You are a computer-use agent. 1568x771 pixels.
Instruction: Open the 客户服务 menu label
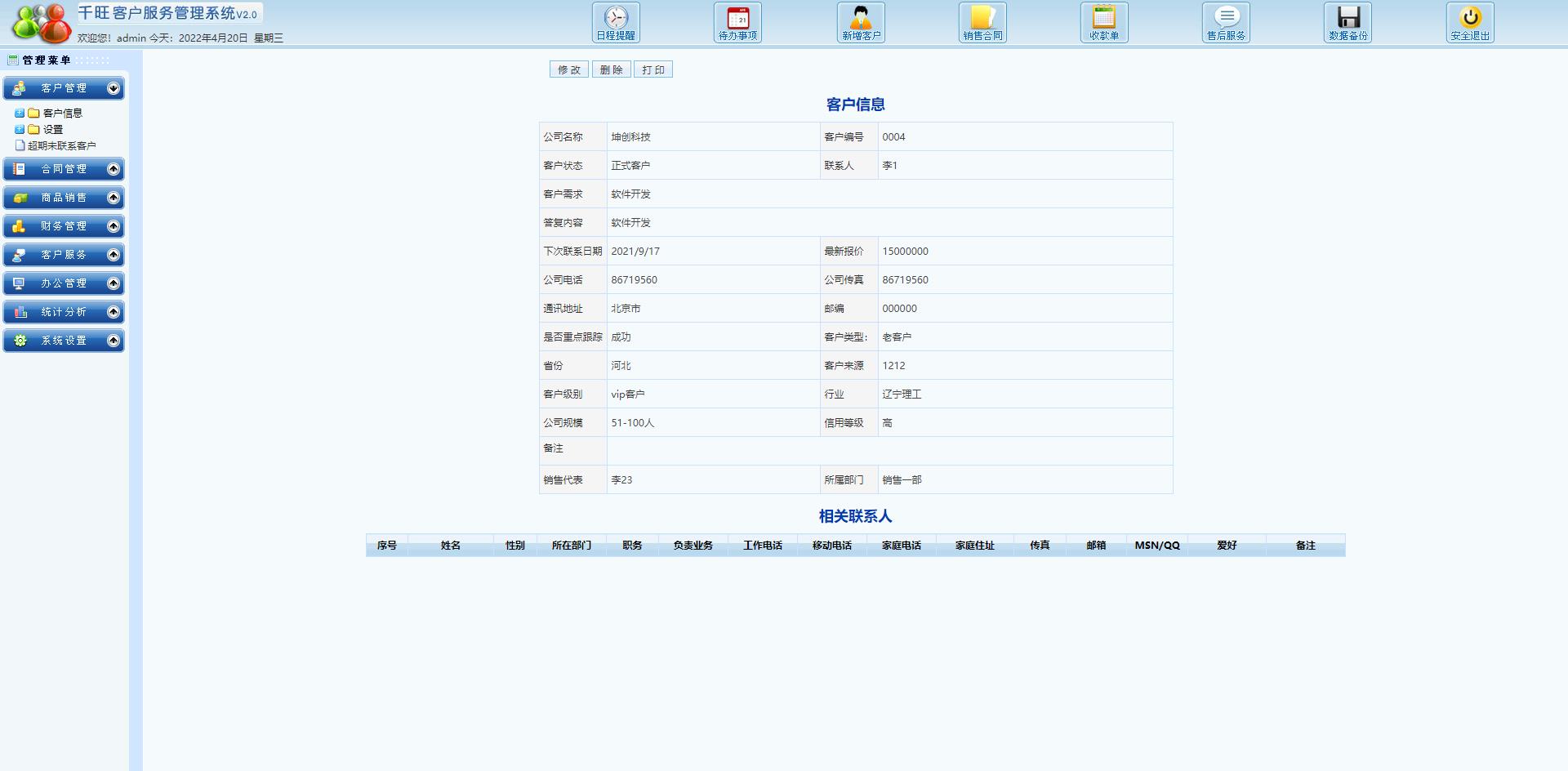[64, 255]
